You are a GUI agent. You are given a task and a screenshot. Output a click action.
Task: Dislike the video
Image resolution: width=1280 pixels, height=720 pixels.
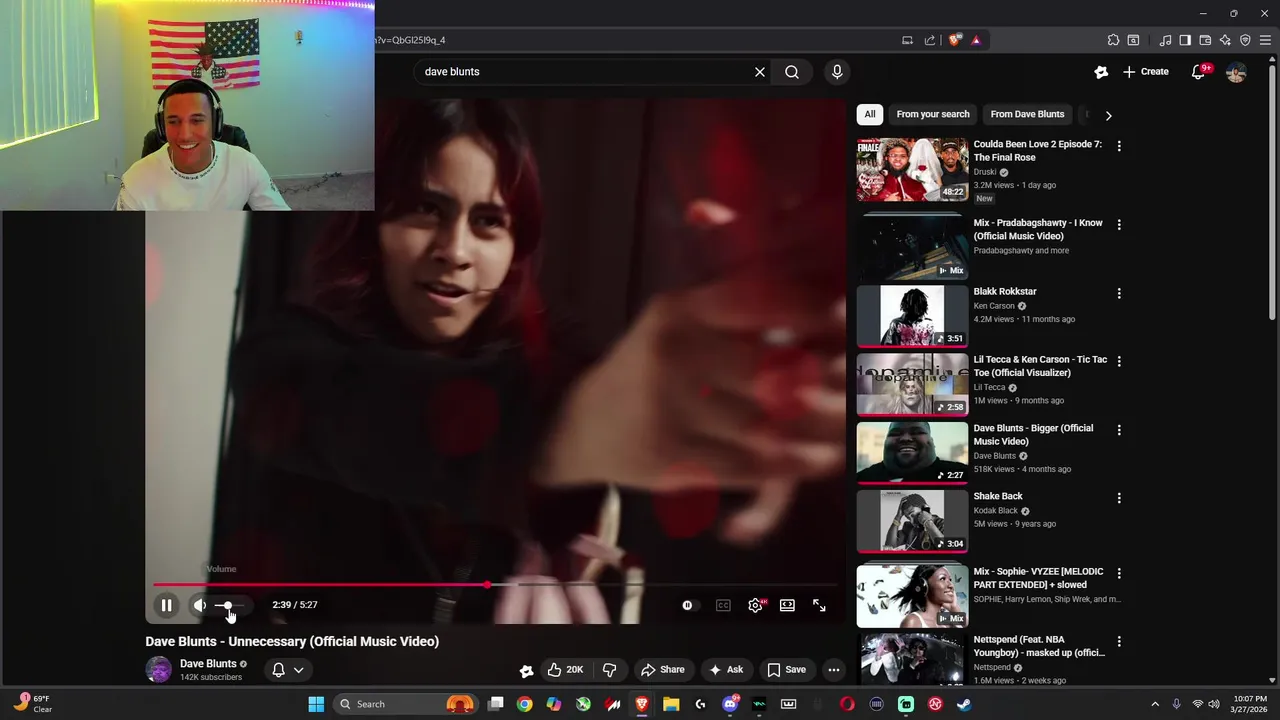609,670
